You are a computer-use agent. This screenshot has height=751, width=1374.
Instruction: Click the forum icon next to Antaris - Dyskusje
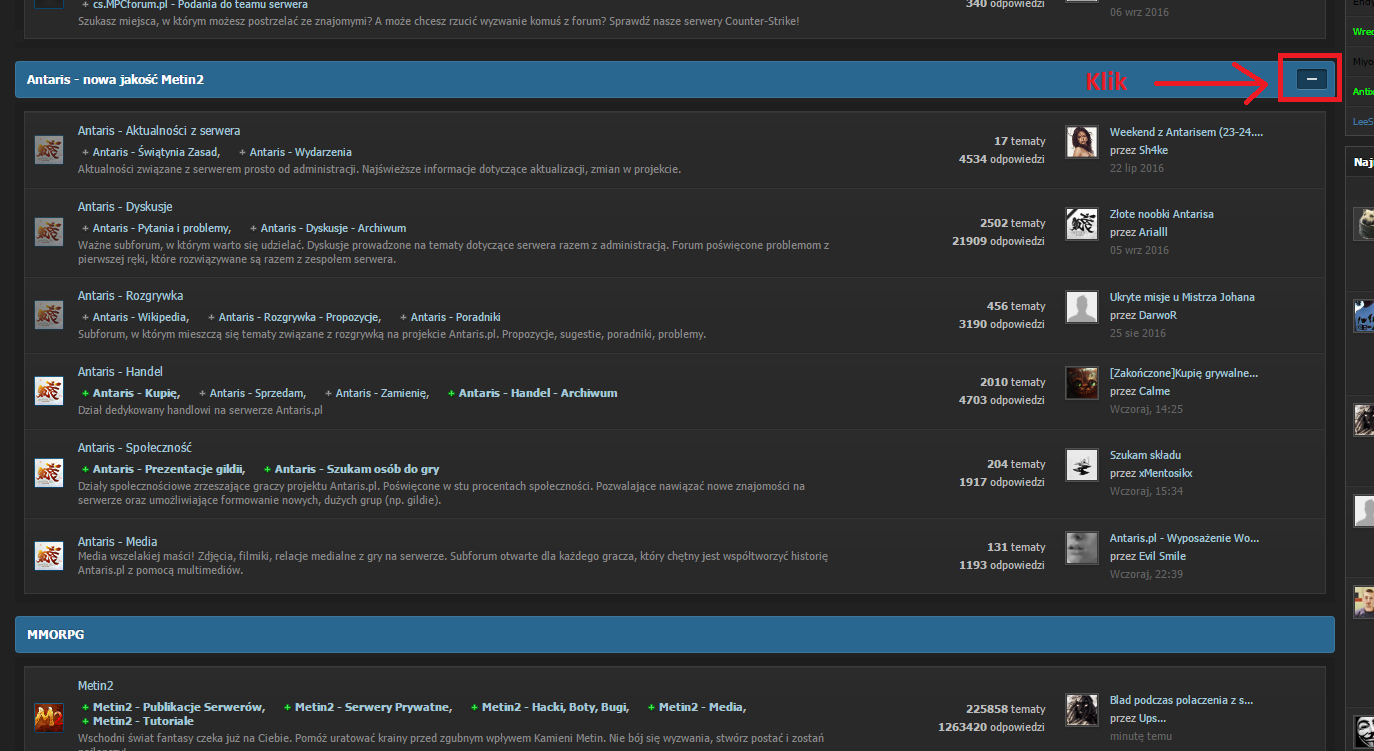49,232
